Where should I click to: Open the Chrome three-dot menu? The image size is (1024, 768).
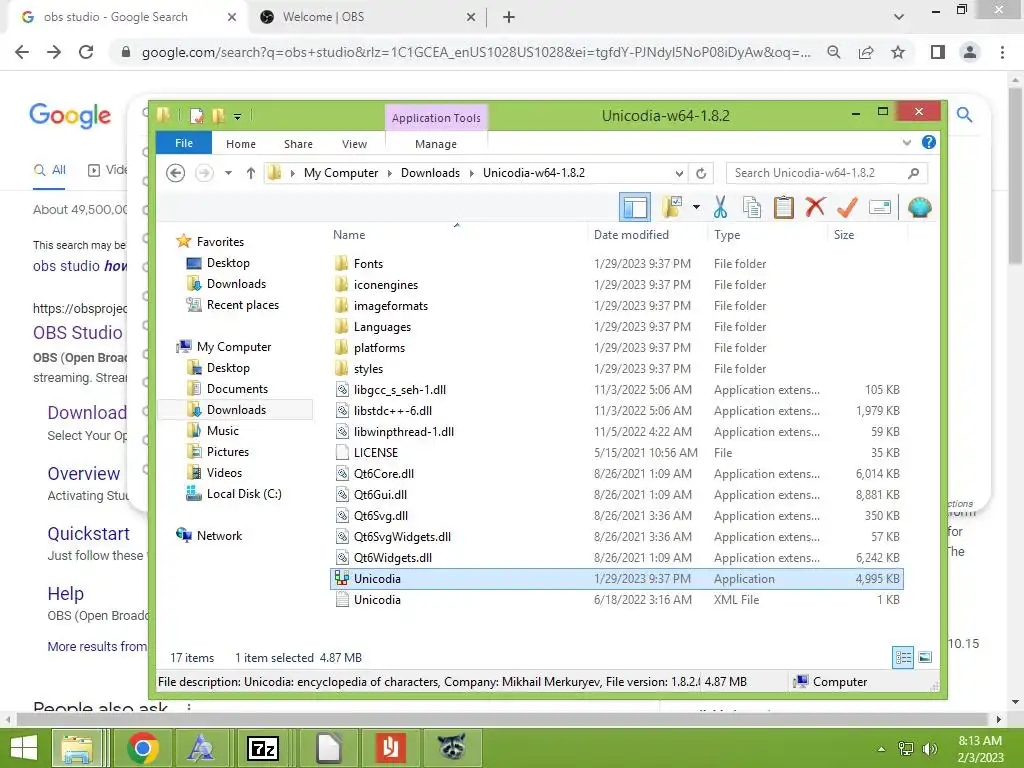[1002, 52]
